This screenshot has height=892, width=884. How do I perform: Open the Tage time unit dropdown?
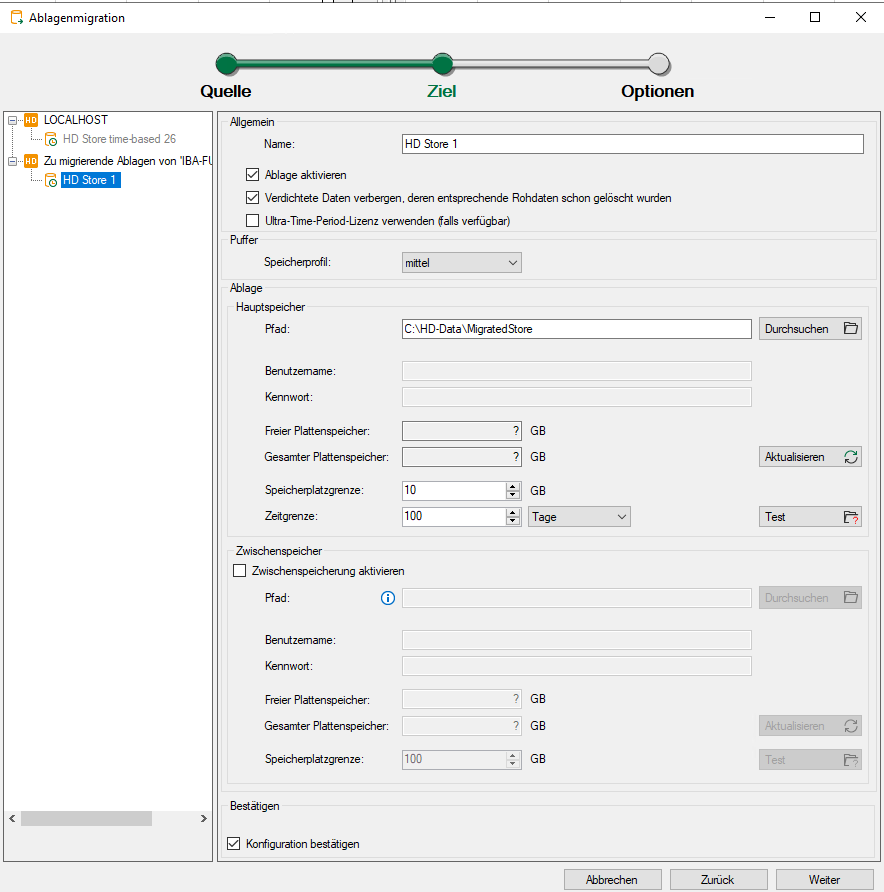coord(579,517)
